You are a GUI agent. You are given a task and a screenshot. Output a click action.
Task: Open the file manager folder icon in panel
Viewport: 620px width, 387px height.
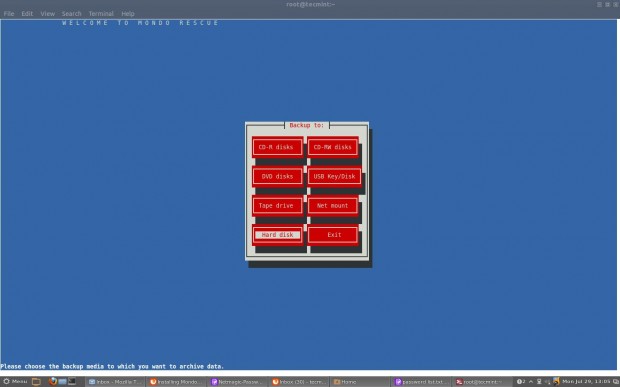pos(36,381)
